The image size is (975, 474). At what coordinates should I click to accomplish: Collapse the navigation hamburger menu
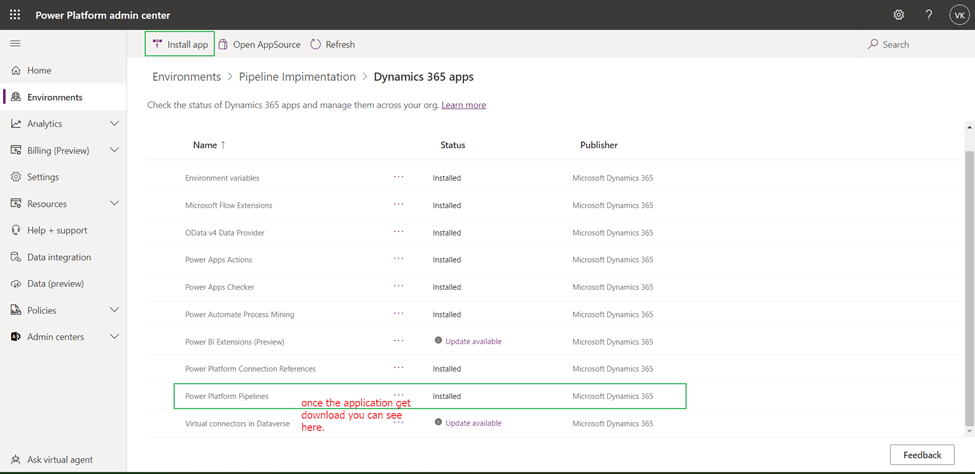(x=15, y=44)
